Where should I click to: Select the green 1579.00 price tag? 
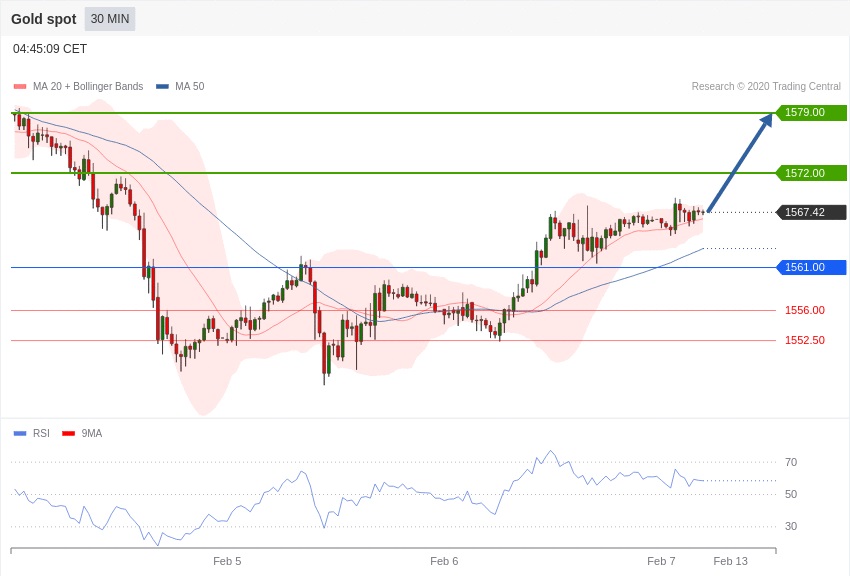[811, 113]
